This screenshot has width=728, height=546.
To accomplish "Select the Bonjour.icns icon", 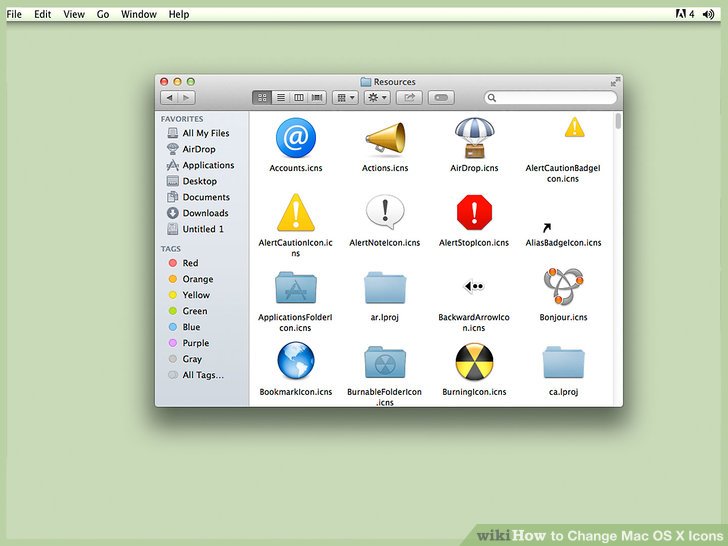I will 563,286.
